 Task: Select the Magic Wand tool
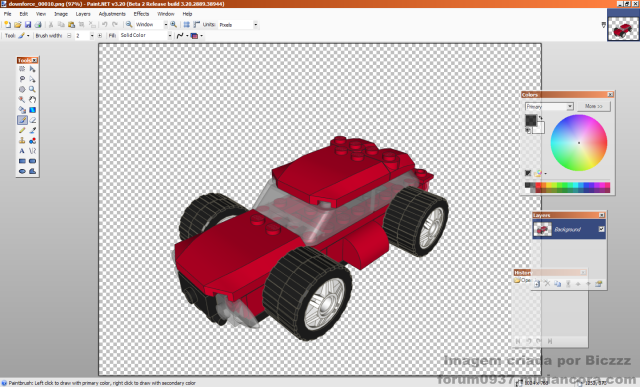[22, 100]
